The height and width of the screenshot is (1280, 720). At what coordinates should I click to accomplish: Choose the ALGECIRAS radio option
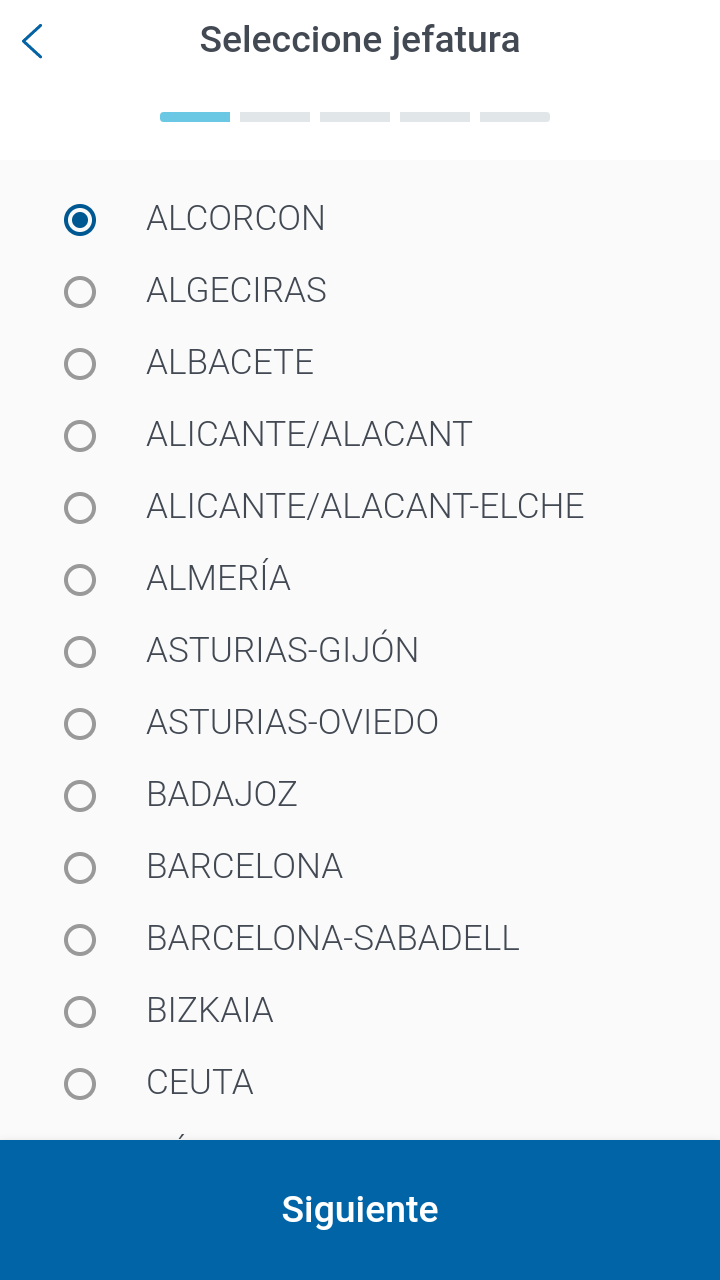pyautogui.click(x=80, y=291)
